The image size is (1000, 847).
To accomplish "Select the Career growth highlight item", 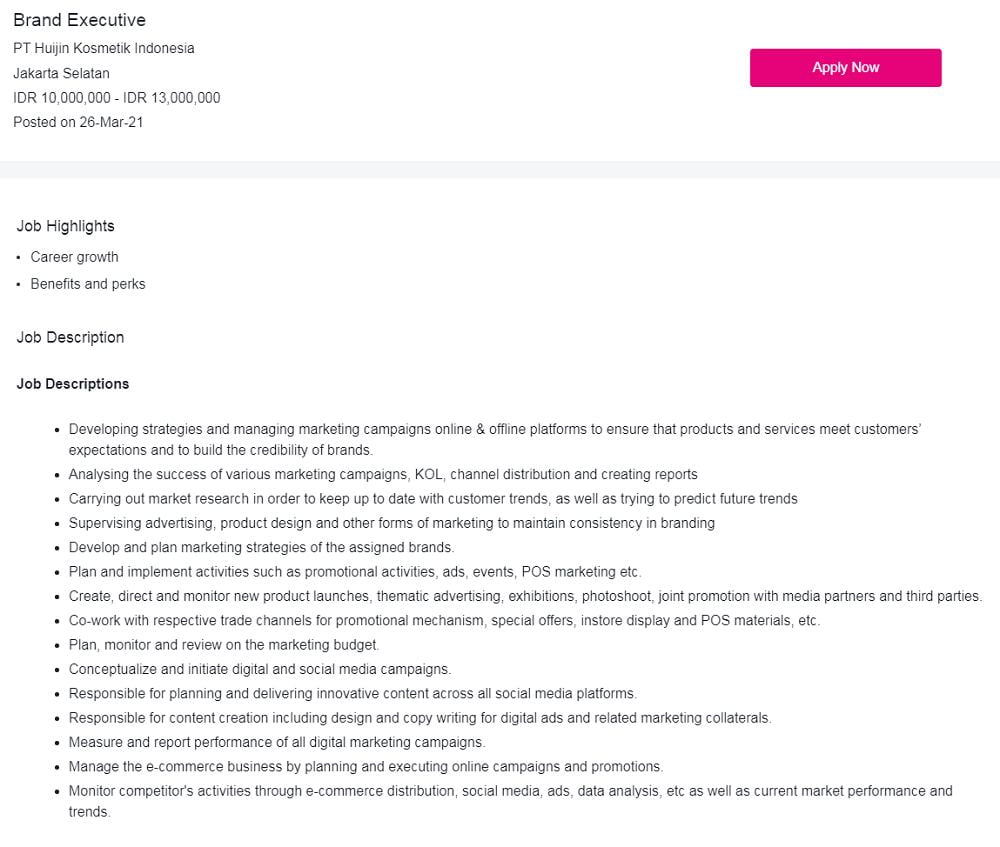I will (x=74, y=257).
